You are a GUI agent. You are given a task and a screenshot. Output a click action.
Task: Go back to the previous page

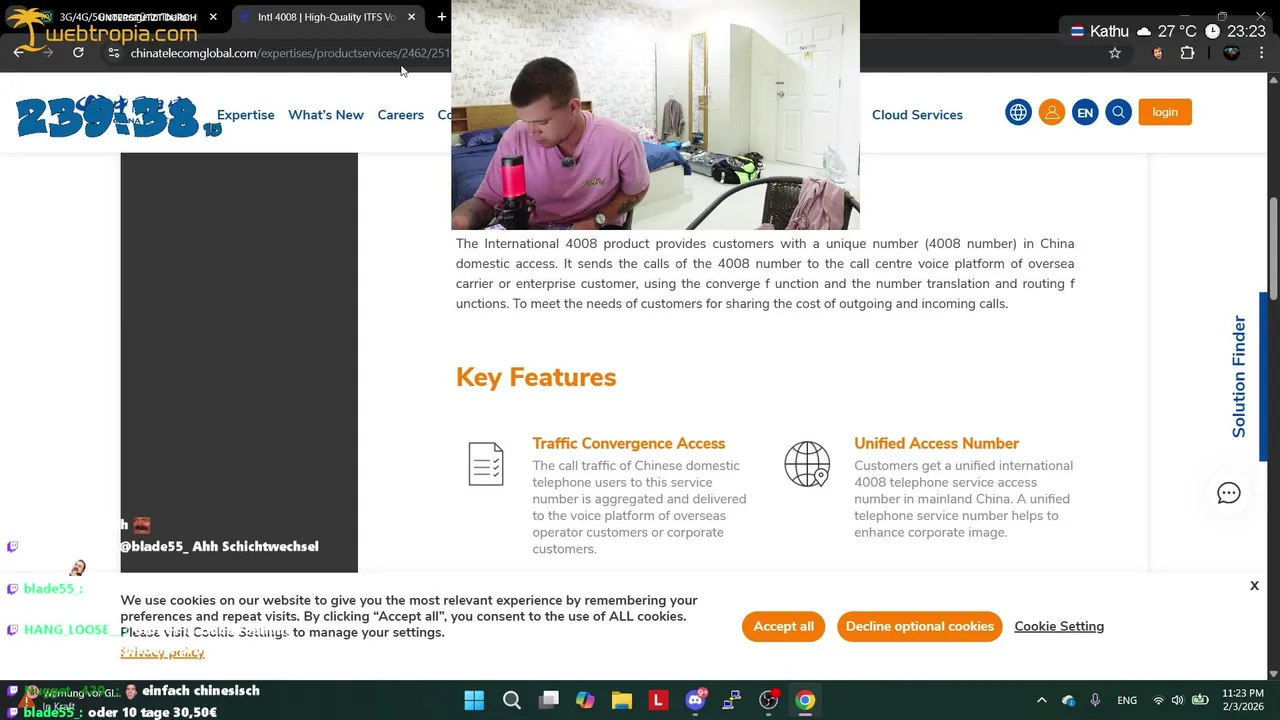pyautogui.click(x=18, y=53)
